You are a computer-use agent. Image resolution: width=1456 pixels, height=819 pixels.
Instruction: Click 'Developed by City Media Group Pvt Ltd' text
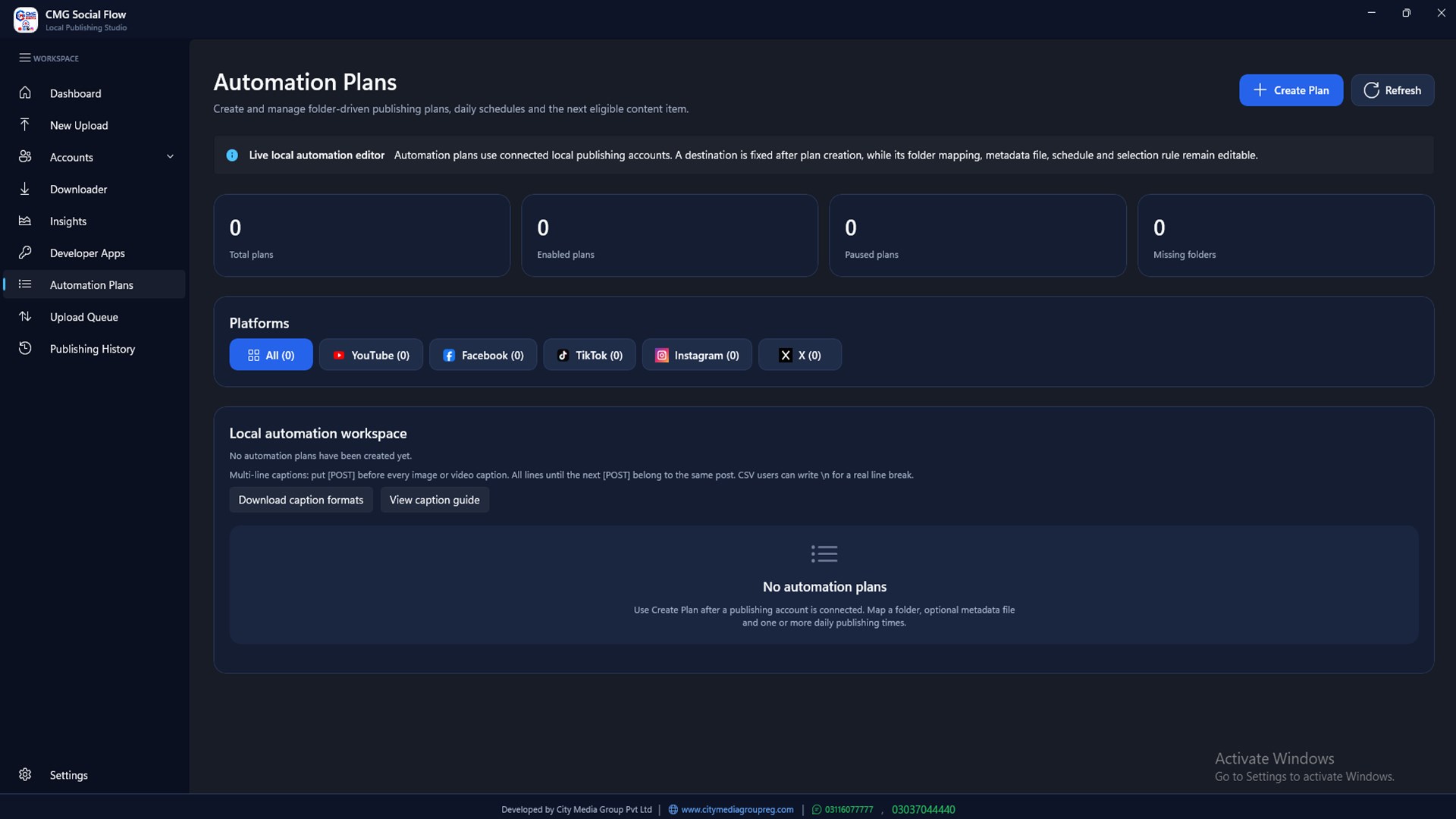coord(576,809)
